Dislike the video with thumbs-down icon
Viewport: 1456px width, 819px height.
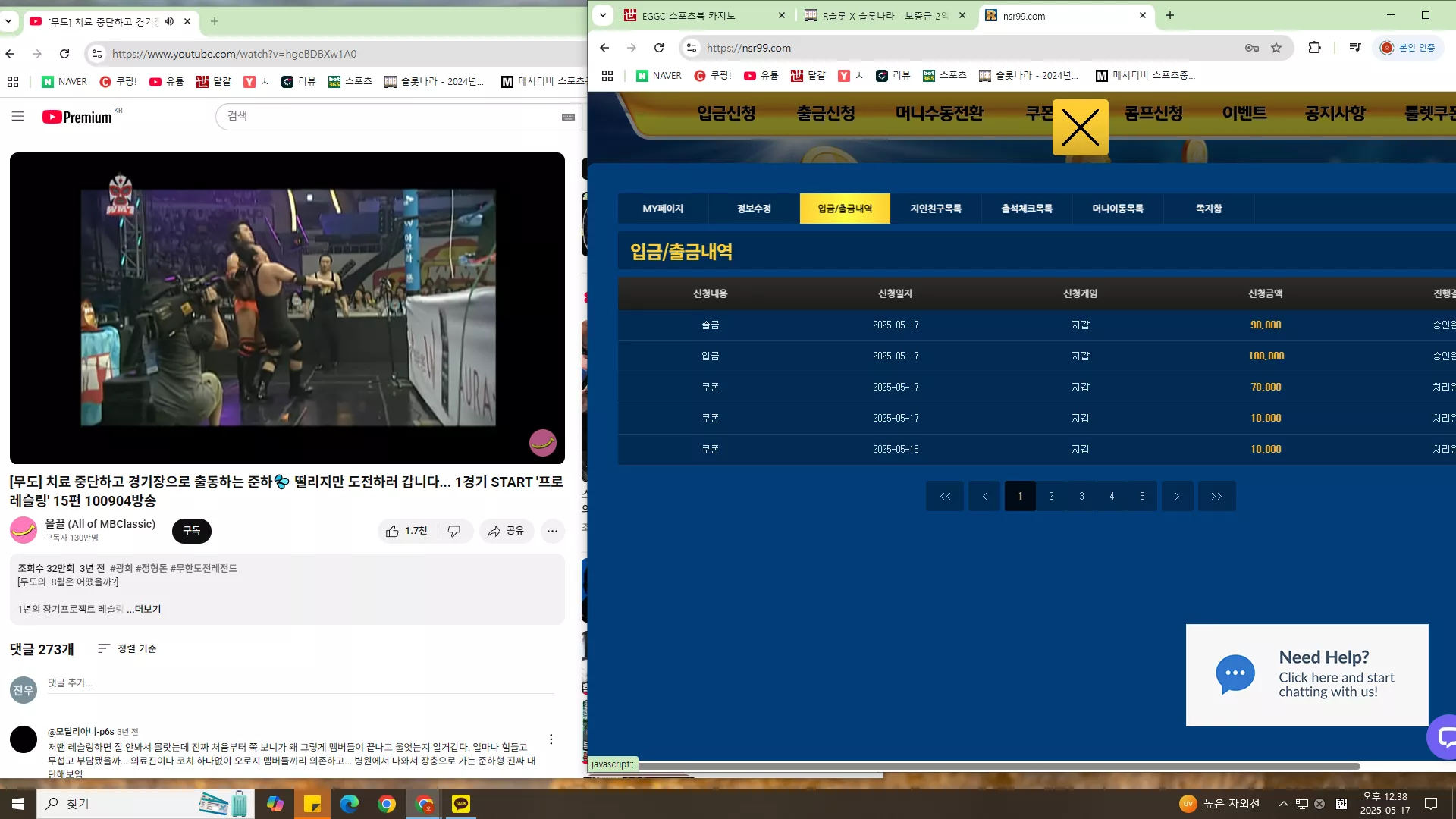click(454, 531)
